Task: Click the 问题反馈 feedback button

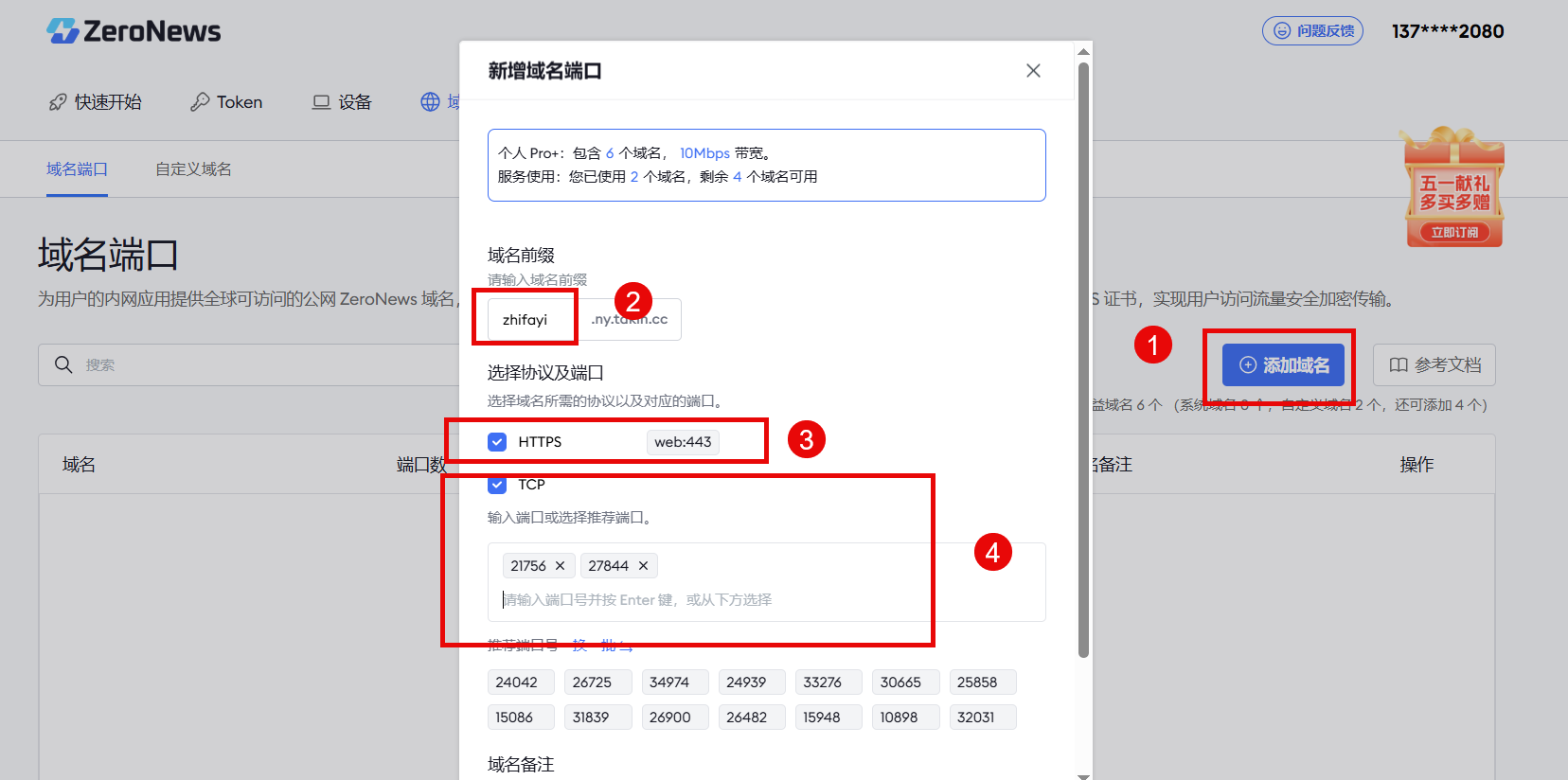Action: tap(1312, 31)
